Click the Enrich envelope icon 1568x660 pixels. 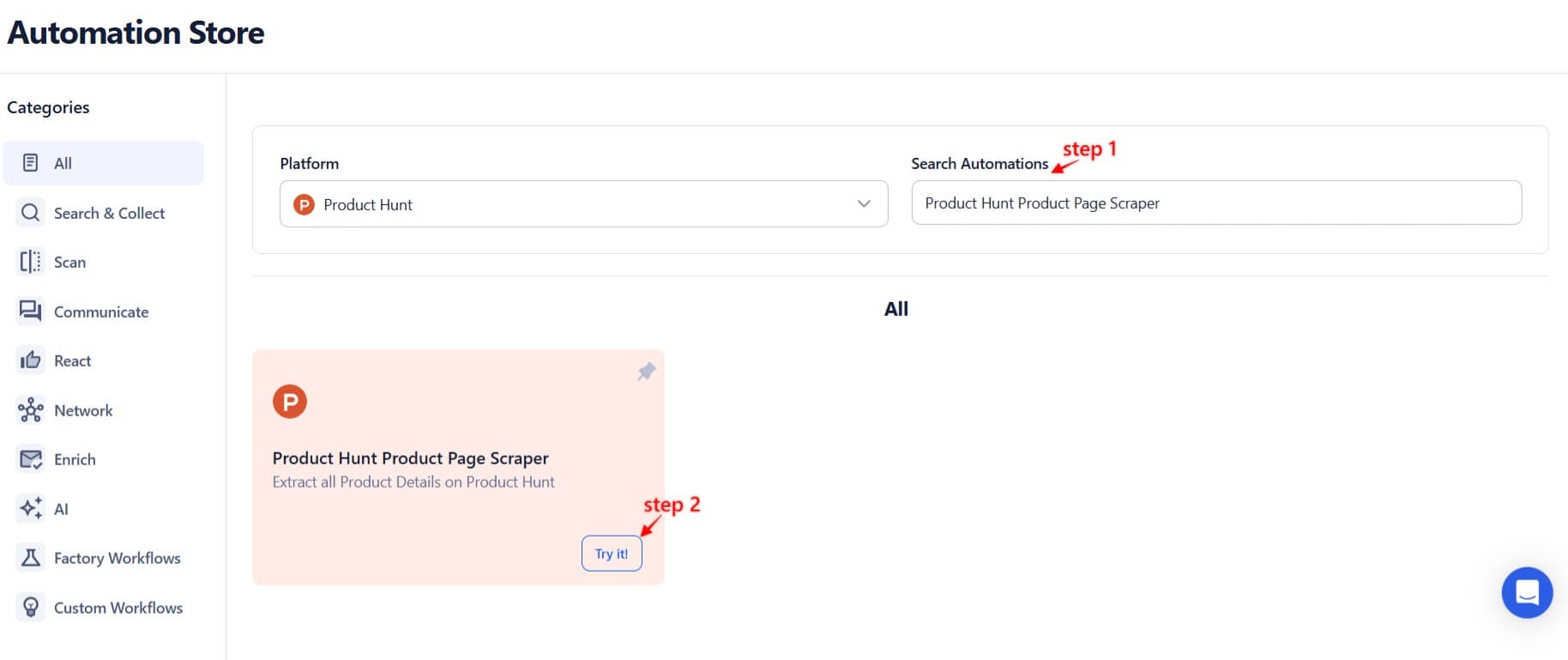[x=30, y=459]
